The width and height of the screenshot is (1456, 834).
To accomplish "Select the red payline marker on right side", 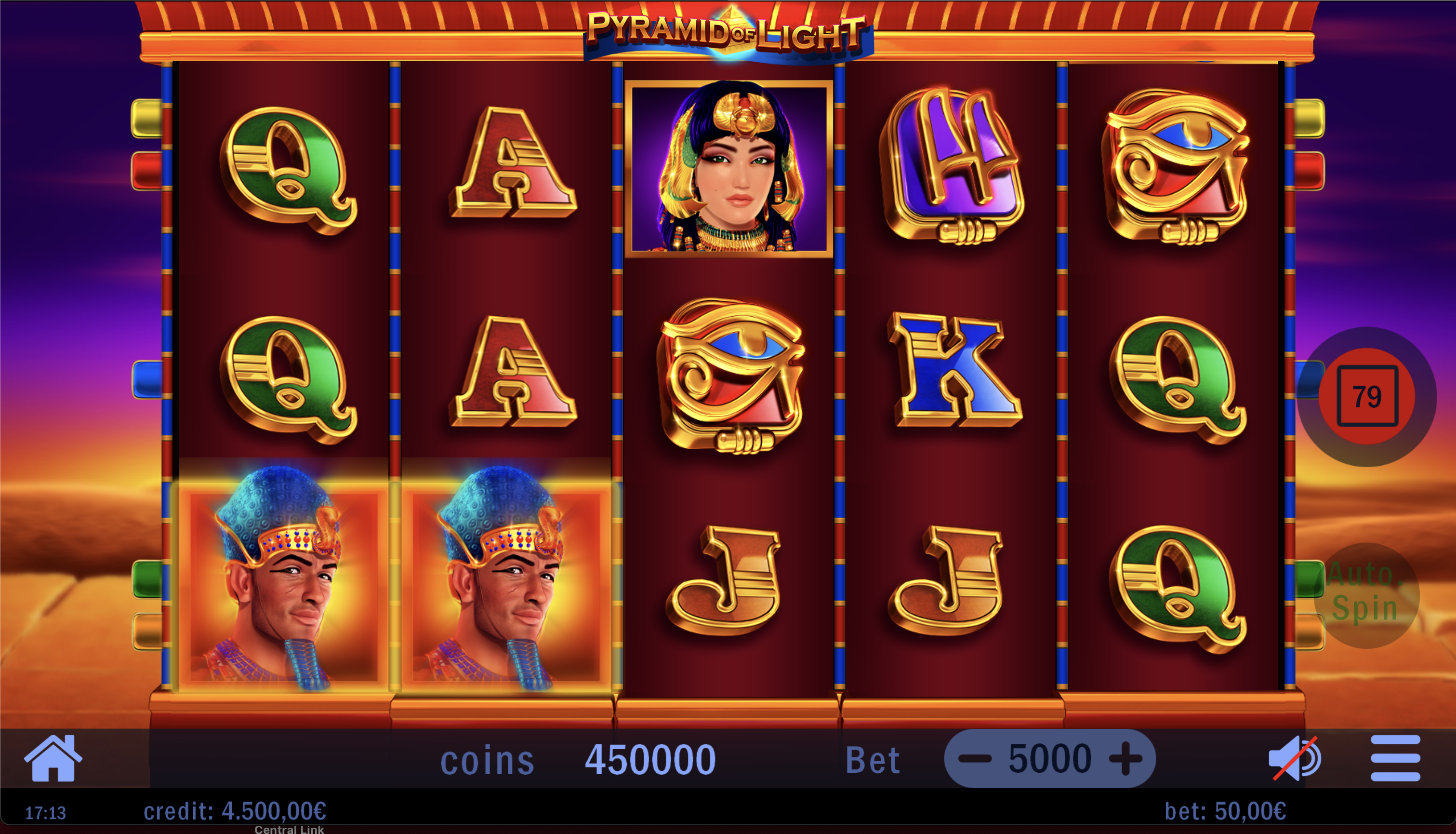I will (x=1310, y=170).
